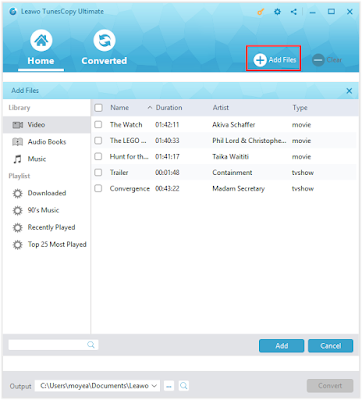
Task: Click the Leawo TunesCopy app logo
Action: click(x=13, y=12)
